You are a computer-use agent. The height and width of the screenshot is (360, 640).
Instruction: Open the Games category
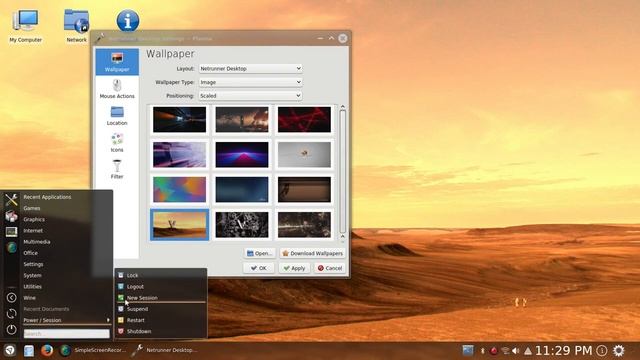click(x=31, y=208)
